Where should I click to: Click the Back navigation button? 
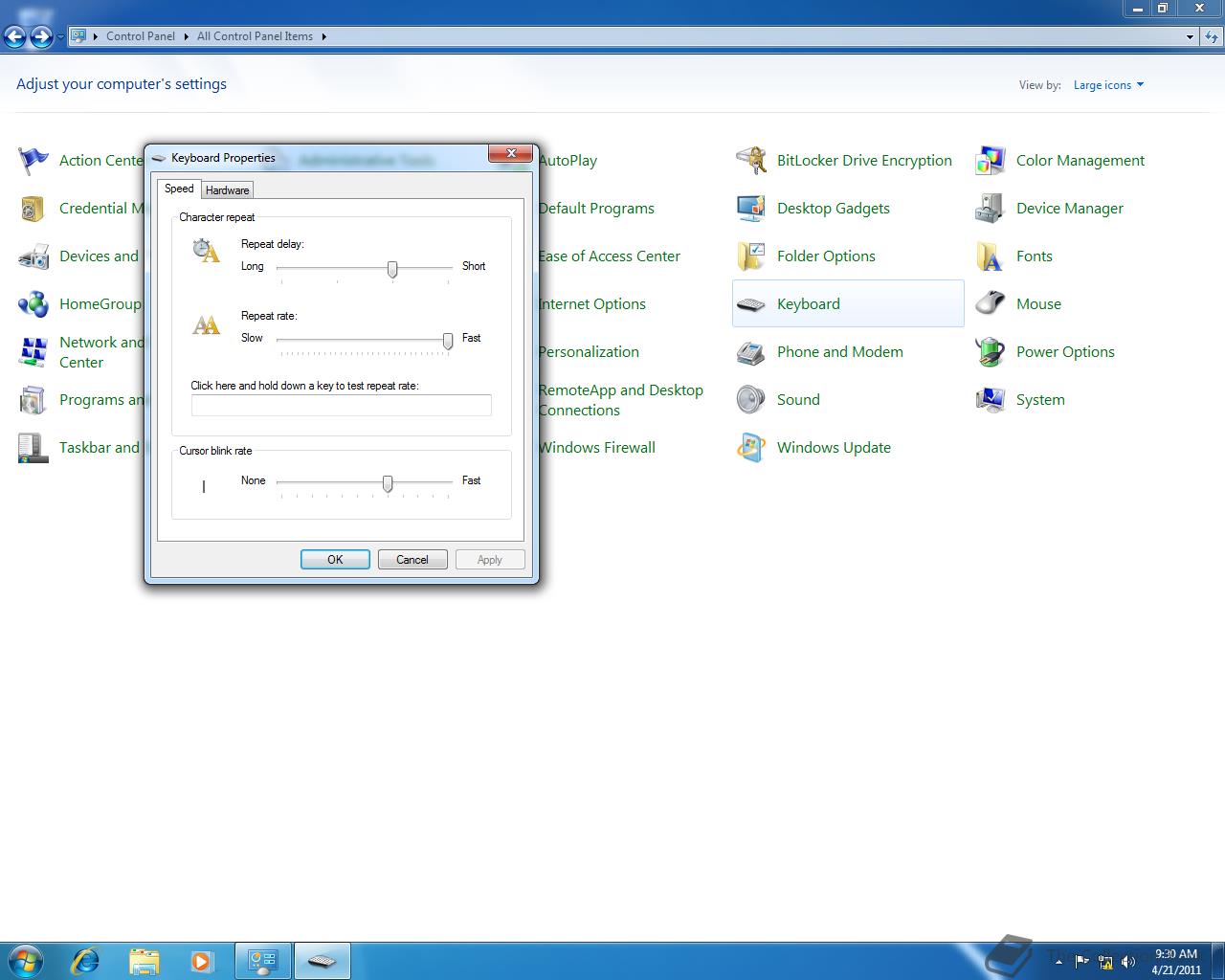click(14, 36)
